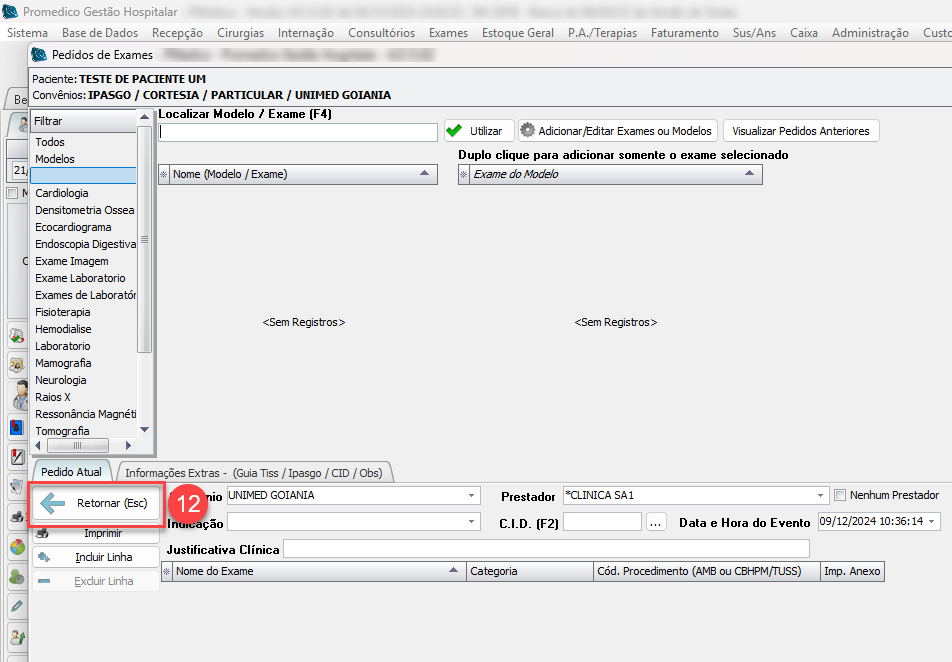Expand the Indicação dropdown
This screenshot has height=662, width=952.
(x=472, y=522)
